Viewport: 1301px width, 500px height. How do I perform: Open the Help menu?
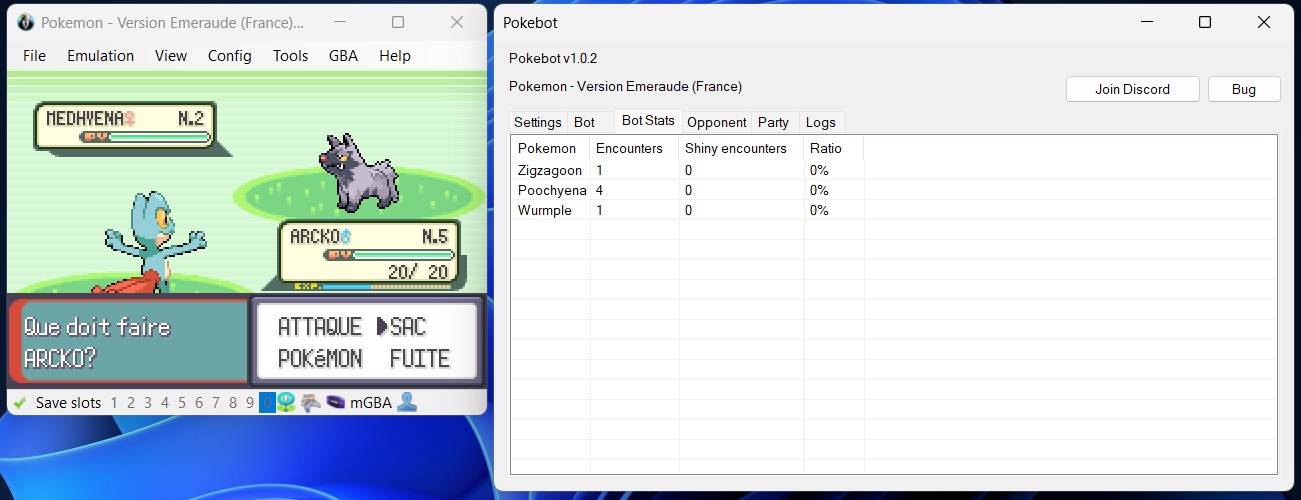(x=395, y=56)
